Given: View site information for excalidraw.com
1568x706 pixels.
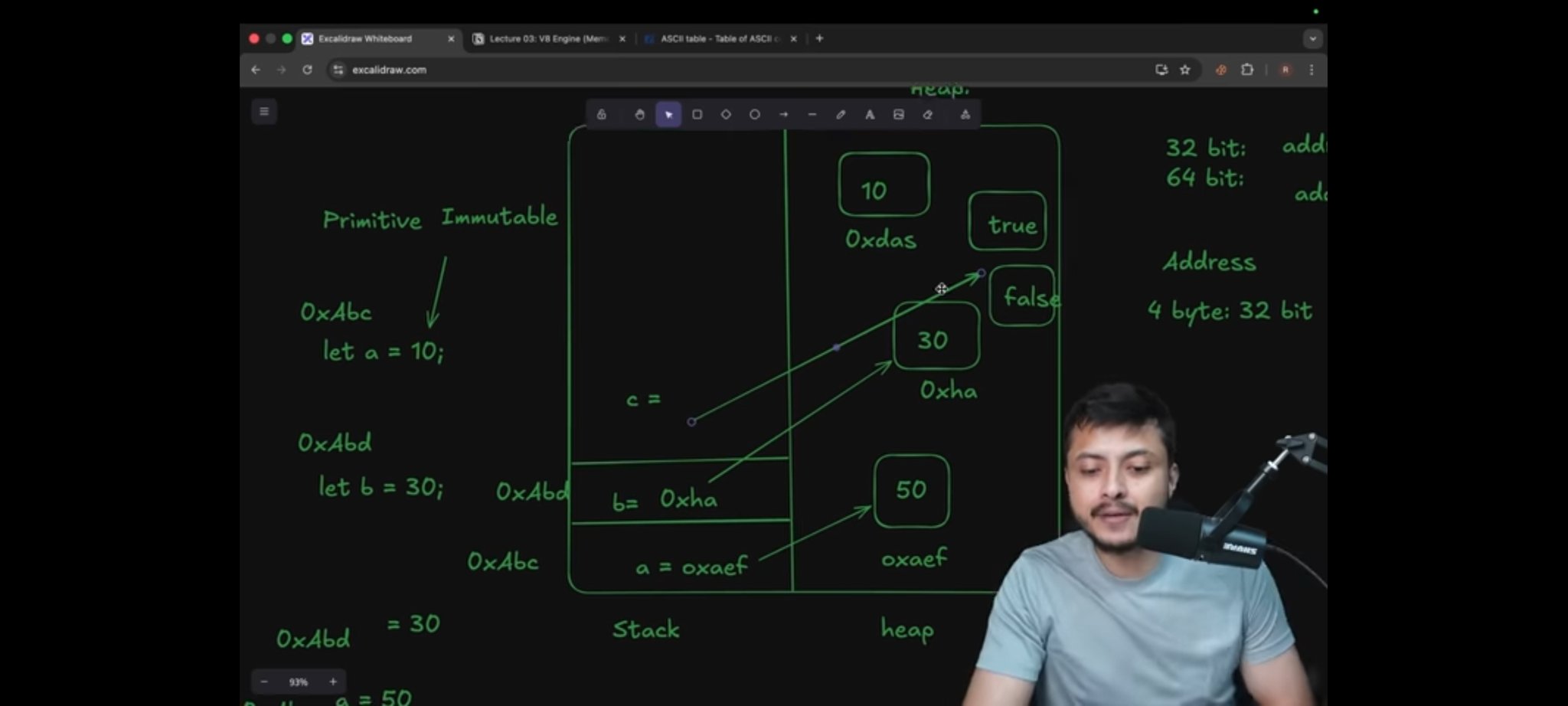Looking at the screenshot, I should (x=338, y=70).
